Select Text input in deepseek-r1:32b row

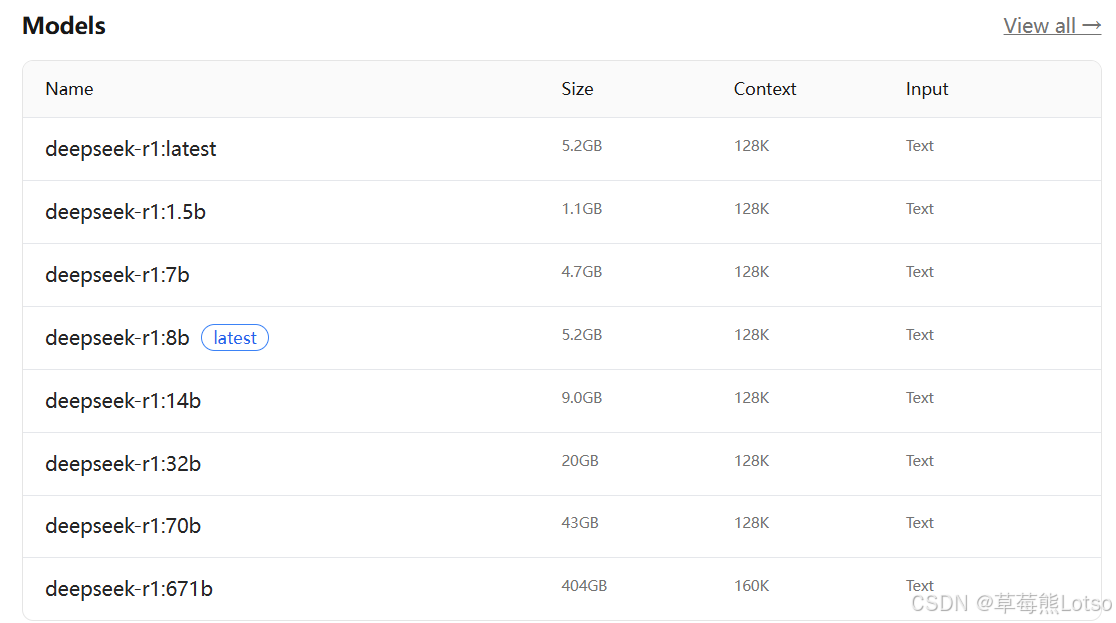coord(920,461)
